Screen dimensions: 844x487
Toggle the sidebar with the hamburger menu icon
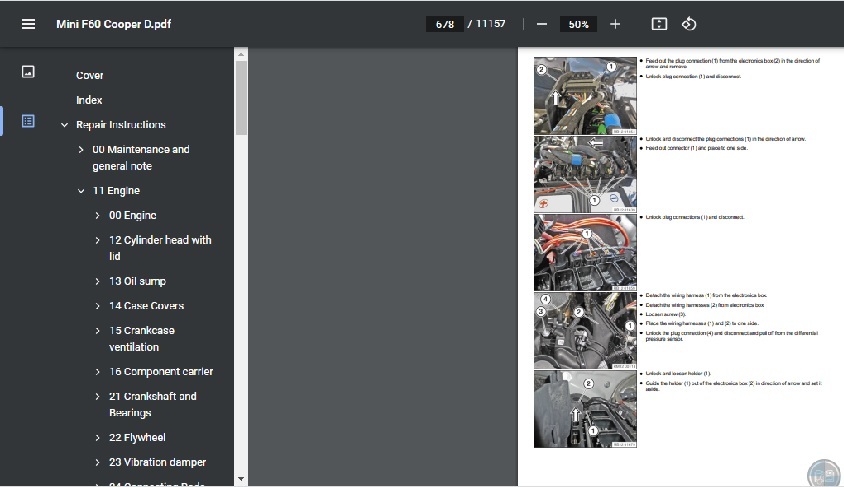[x=28, y=24]
